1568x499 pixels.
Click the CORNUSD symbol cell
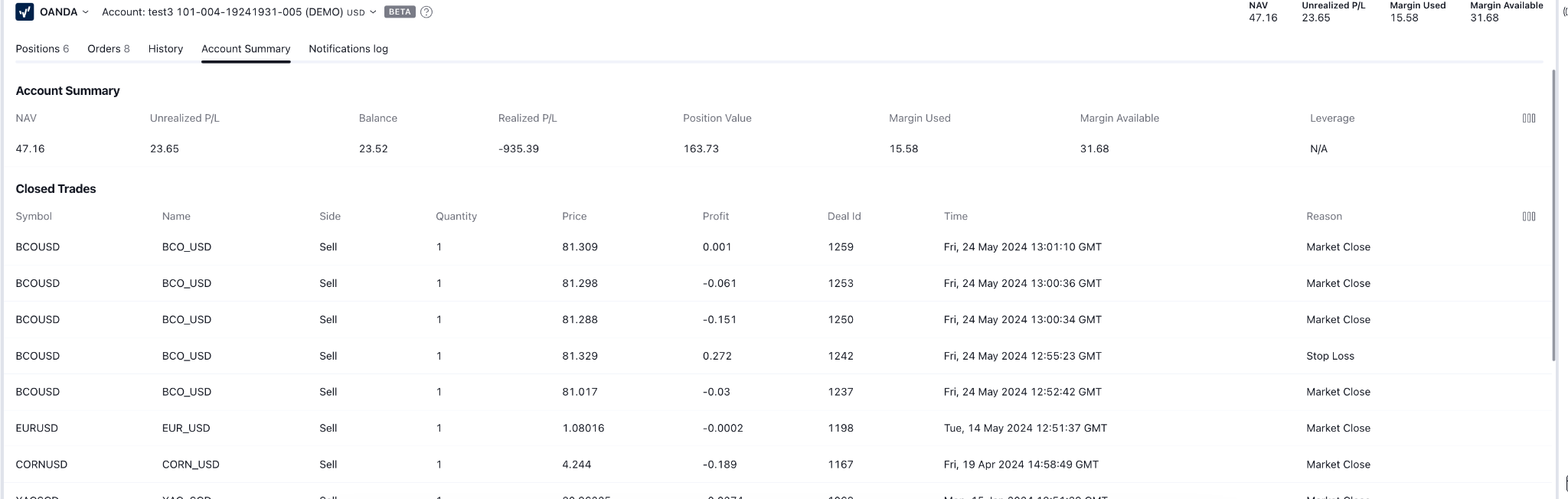(x=41, y=465)
